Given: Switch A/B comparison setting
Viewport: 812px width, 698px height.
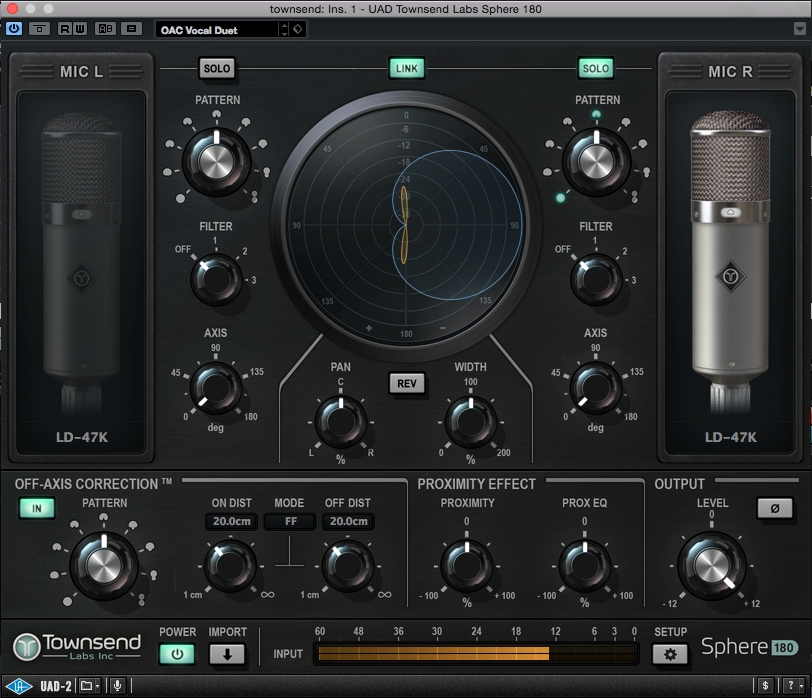Looking at the screenshot, I should point(105,29).
